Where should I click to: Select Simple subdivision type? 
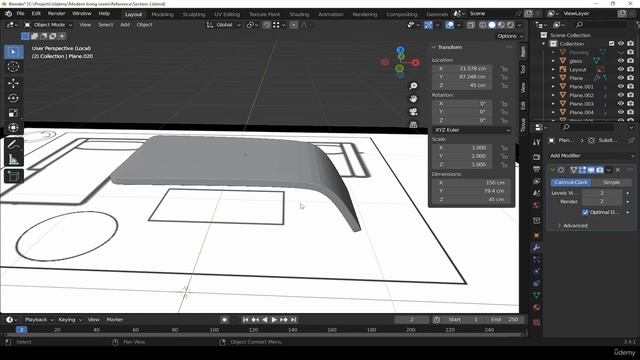(611, 182)
